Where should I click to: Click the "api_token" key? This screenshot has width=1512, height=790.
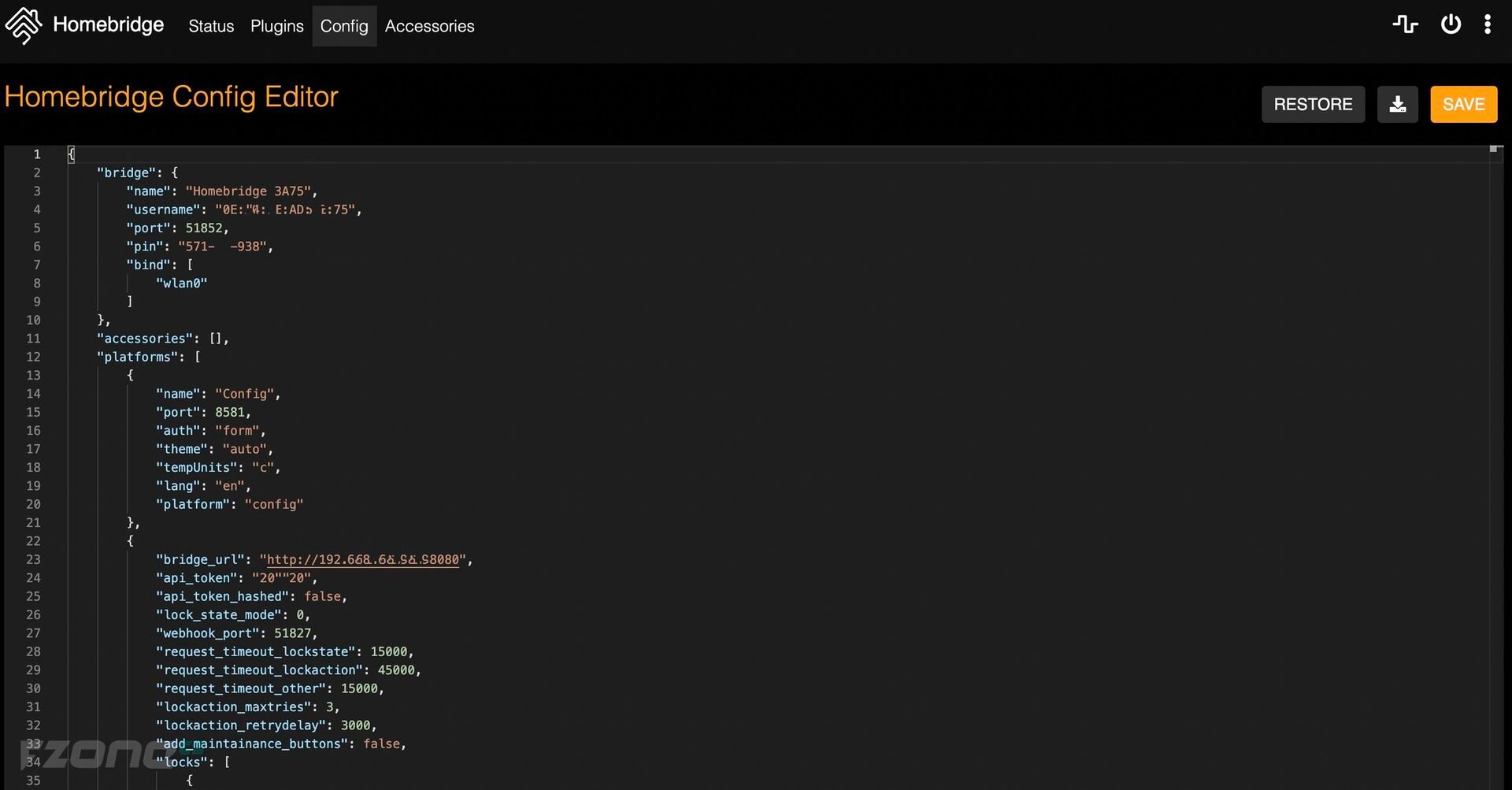tap(197, 578)
